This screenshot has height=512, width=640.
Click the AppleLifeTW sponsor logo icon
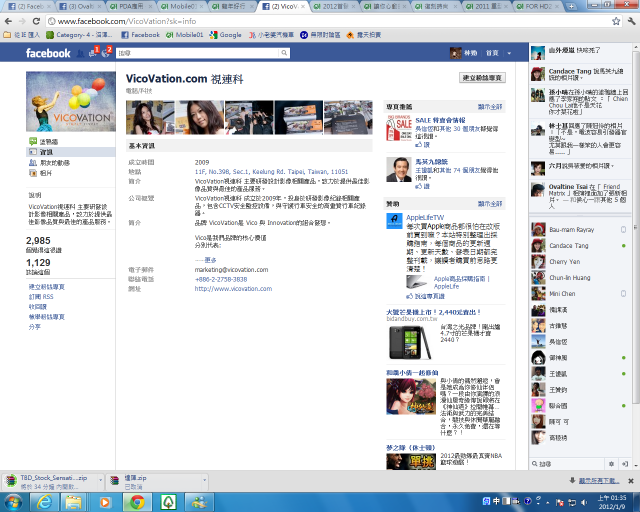click(x=394, y=221)
